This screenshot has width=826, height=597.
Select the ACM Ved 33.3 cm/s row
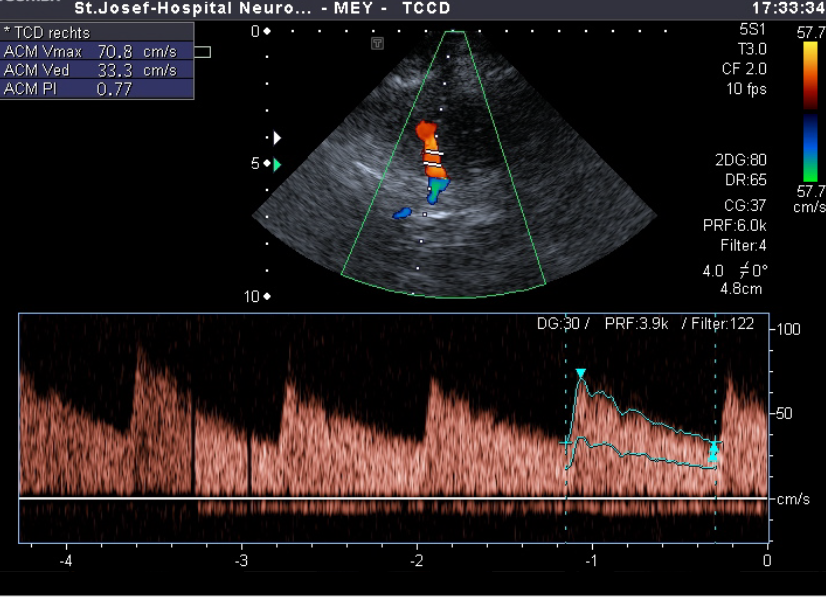[97, 70]
